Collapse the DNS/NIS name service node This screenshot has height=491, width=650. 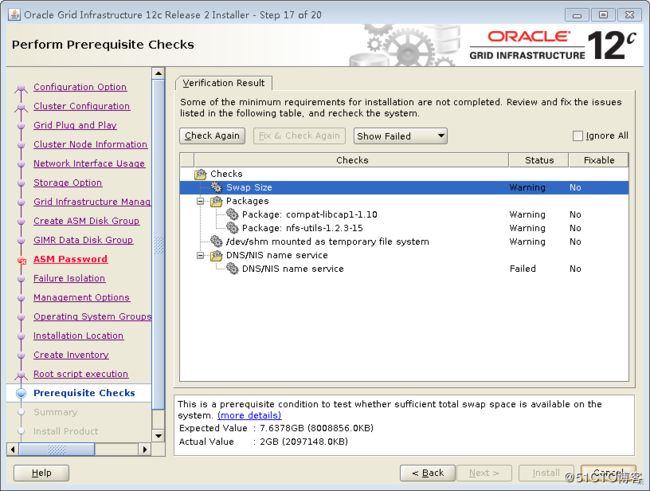coord(200,255)
